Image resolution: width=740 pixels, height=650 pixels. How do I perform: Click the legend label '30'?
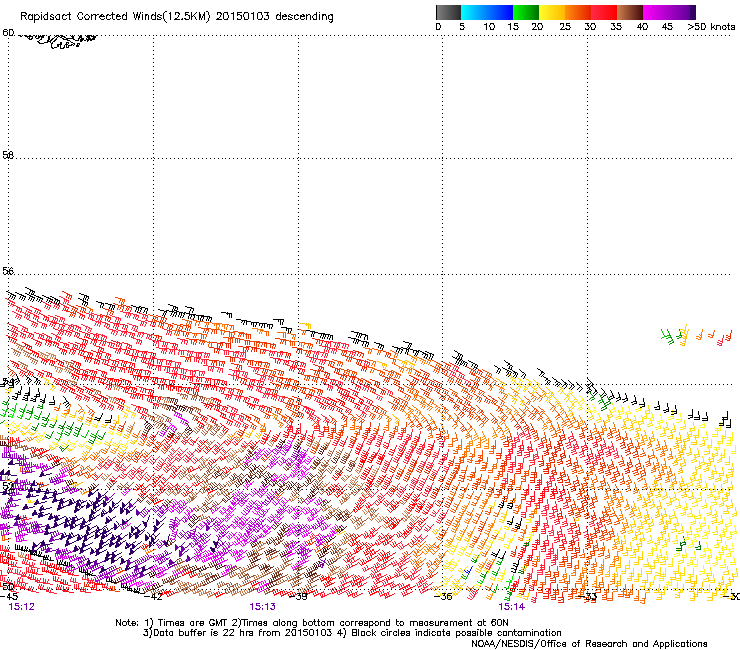[x=590, y=27]
